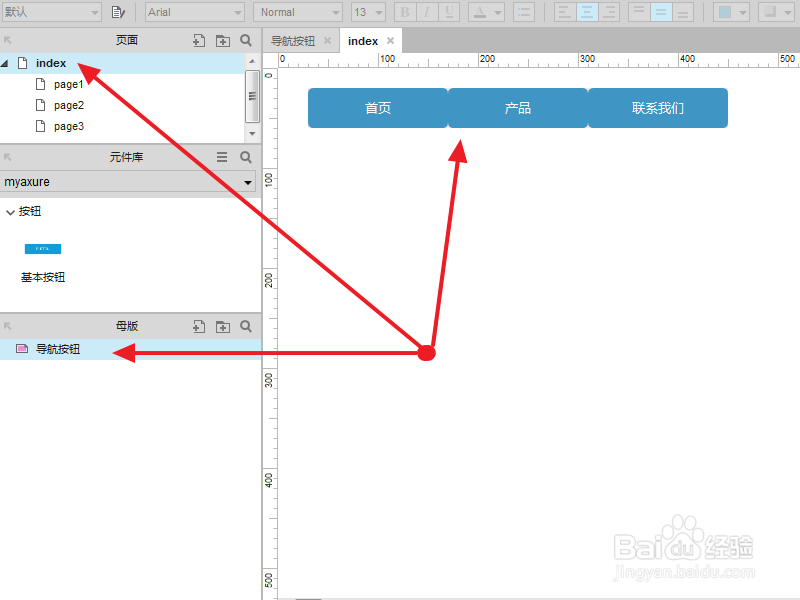Click the 元件库 panel title

(127, 157)
